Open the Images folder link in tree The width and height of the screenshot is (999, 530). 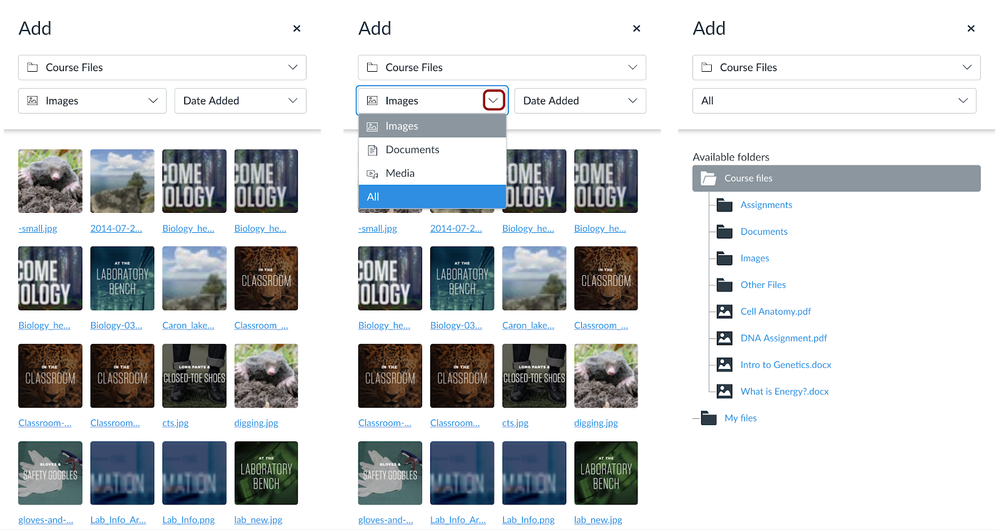pyautogui.click(x=754, y=258)
